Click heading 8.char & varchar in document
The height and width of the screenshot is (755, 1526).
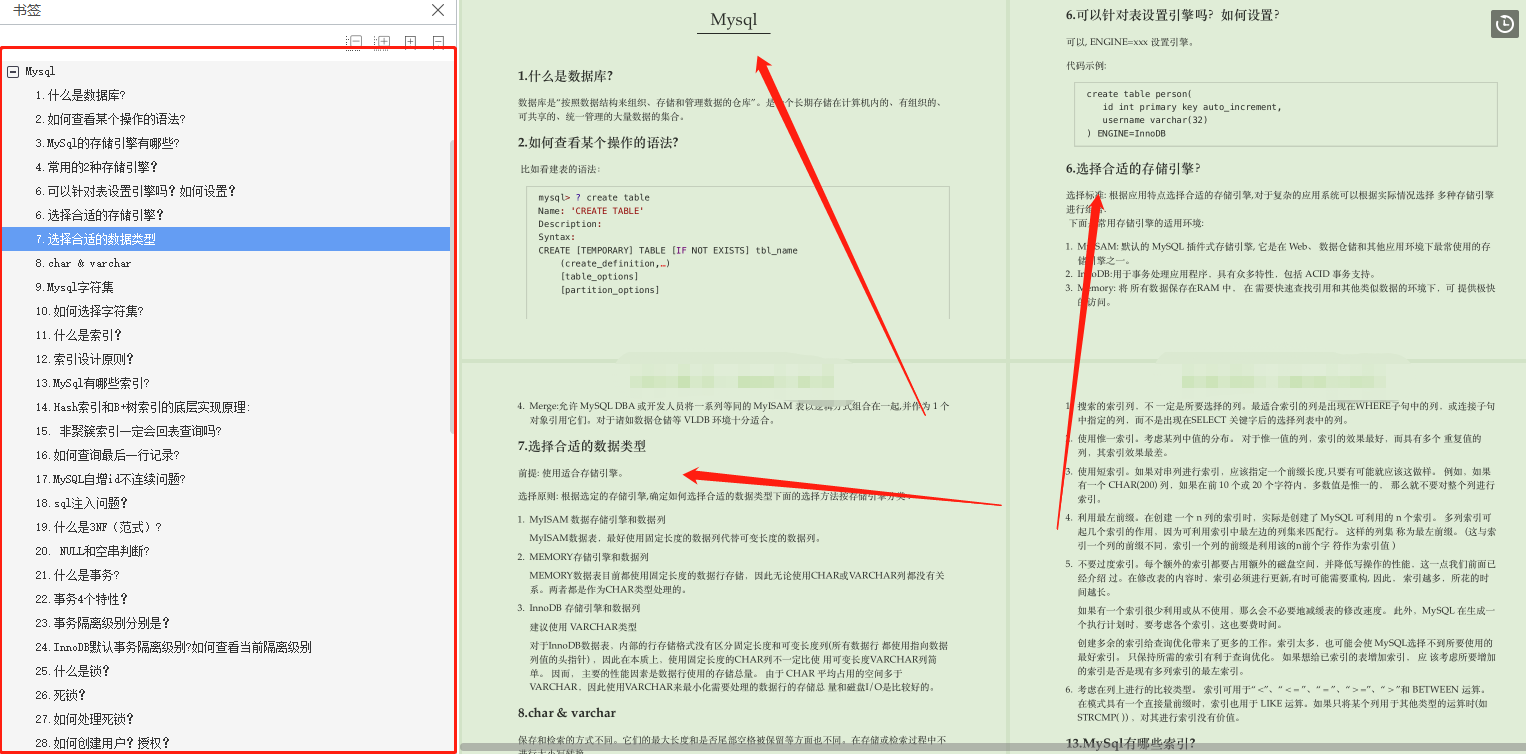point(567,713)
